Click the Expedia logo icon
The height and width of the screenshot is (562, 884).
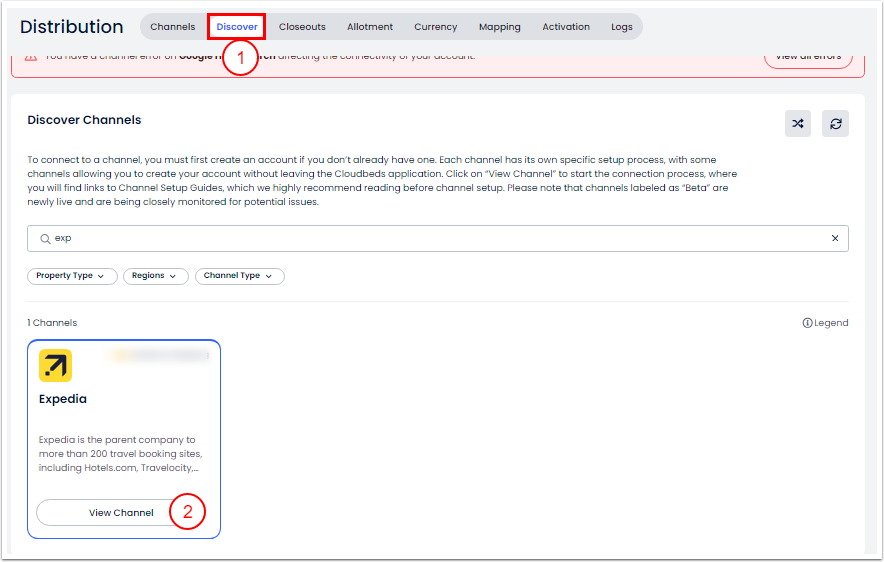(55, 366)
